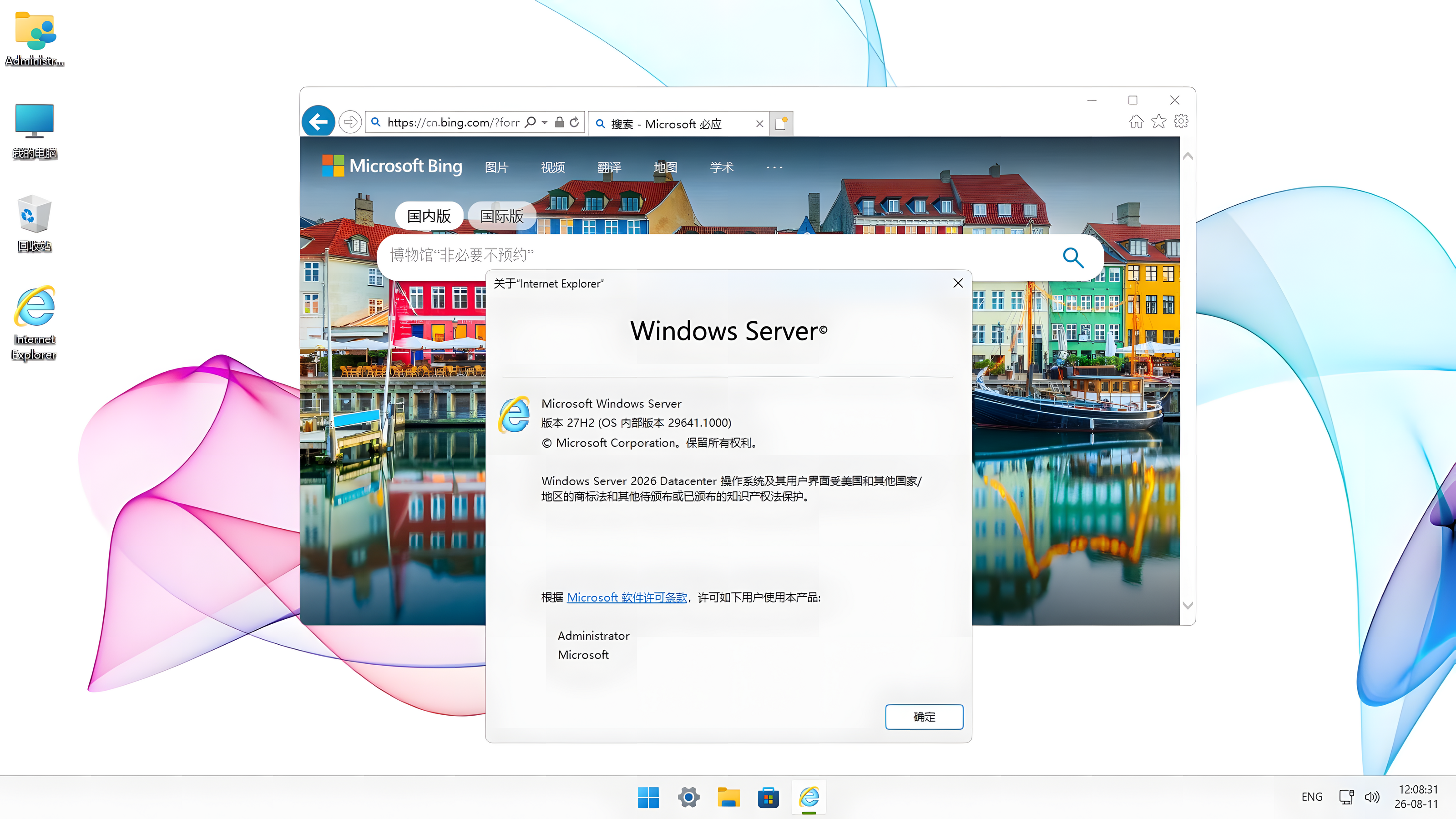
Task: Open the 学术 menu on Bing
Action: pyautogui.click(x=722, y=167)
